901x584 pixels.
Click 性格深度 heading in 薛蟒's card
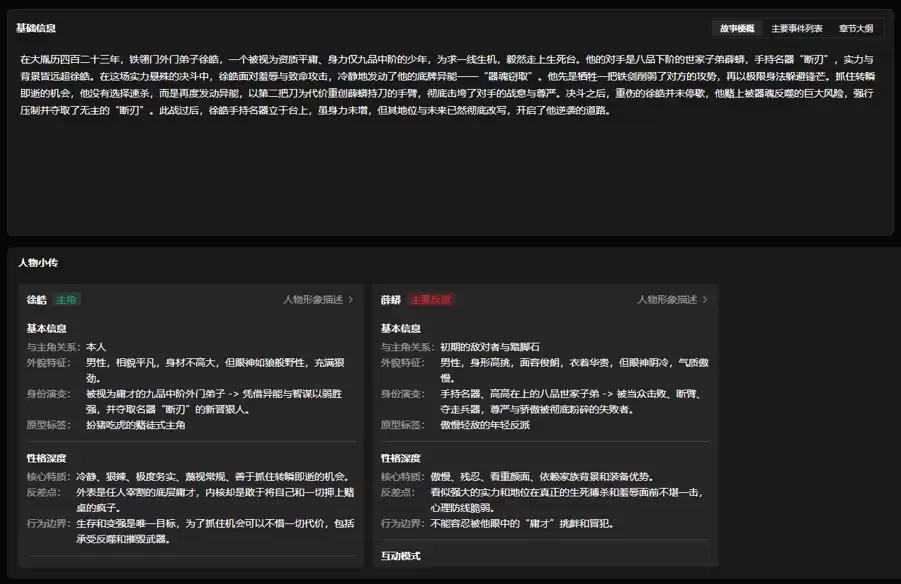400,458
